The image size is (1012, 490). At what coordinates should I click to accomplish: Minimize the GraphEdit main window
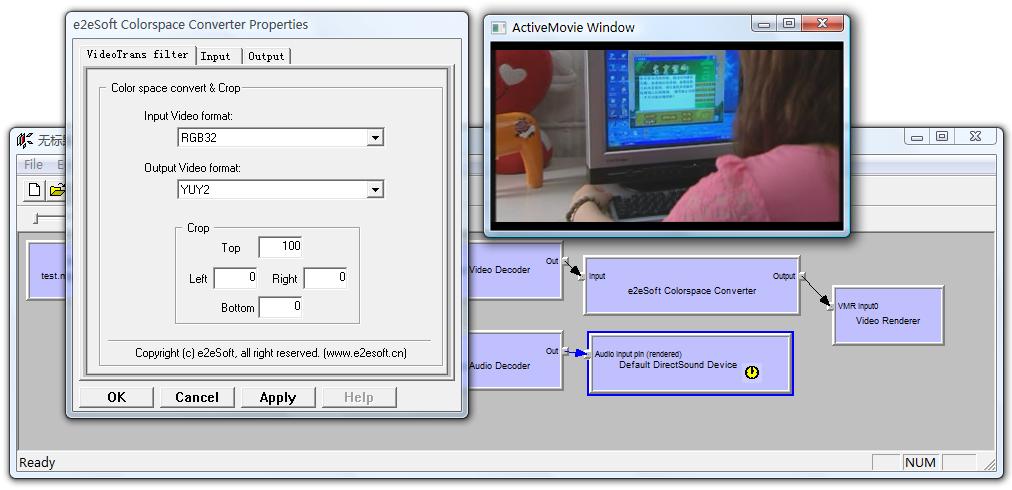pyautogui.click(x=916, y=136)
